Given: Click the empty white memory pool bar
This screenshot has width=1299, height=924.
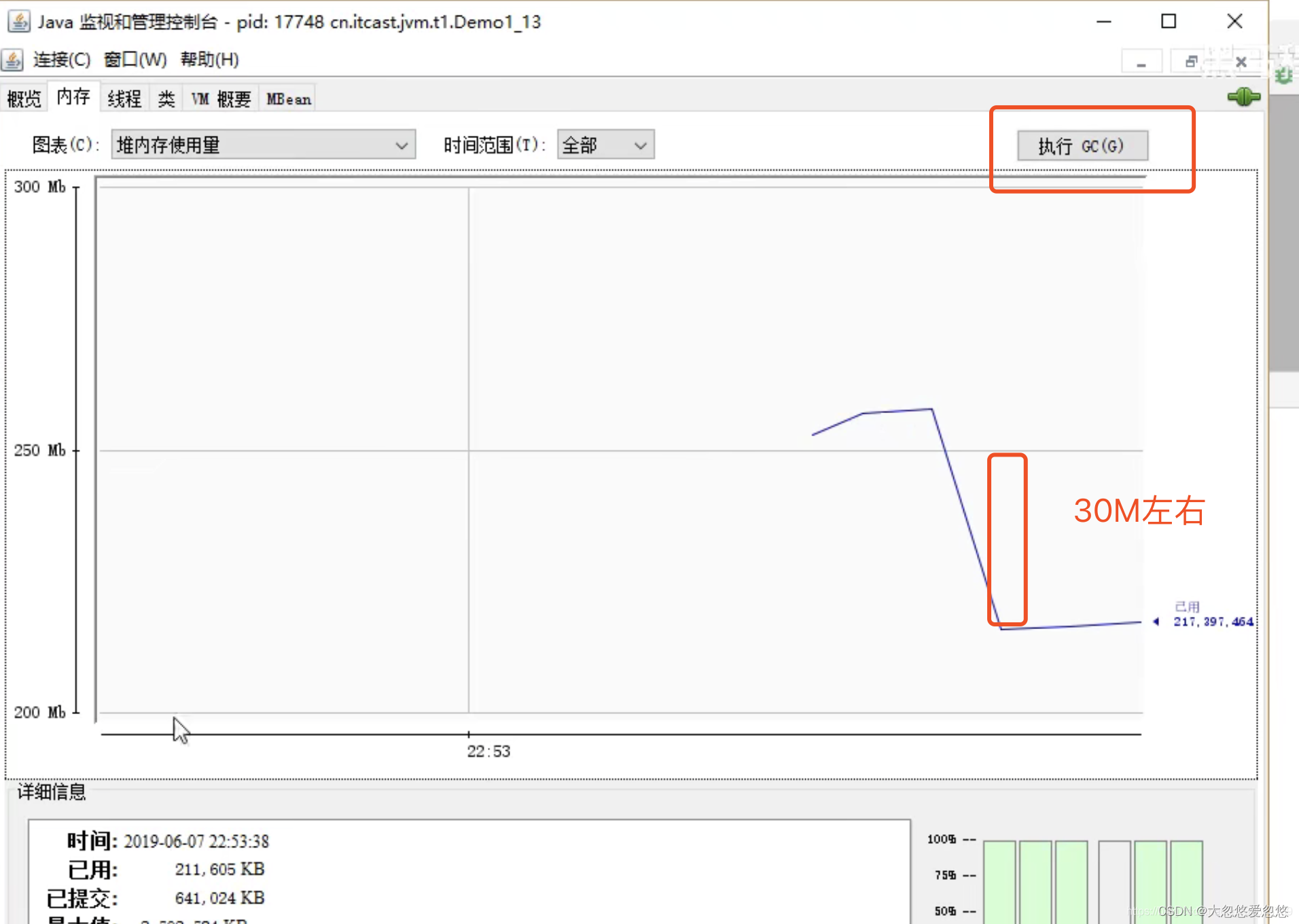Looking at the screenshot, I should [1114, 882].
